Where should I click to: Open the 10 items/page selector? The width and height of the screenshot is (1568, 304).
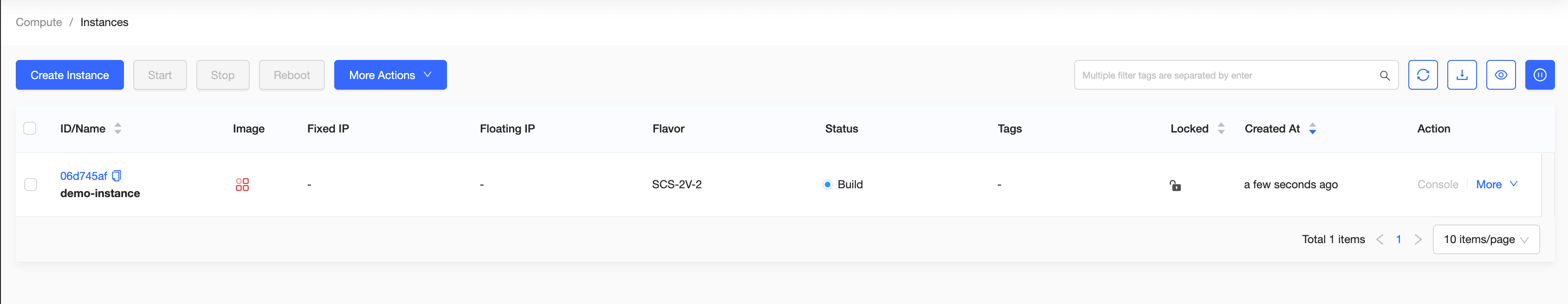click(1486, 239)
